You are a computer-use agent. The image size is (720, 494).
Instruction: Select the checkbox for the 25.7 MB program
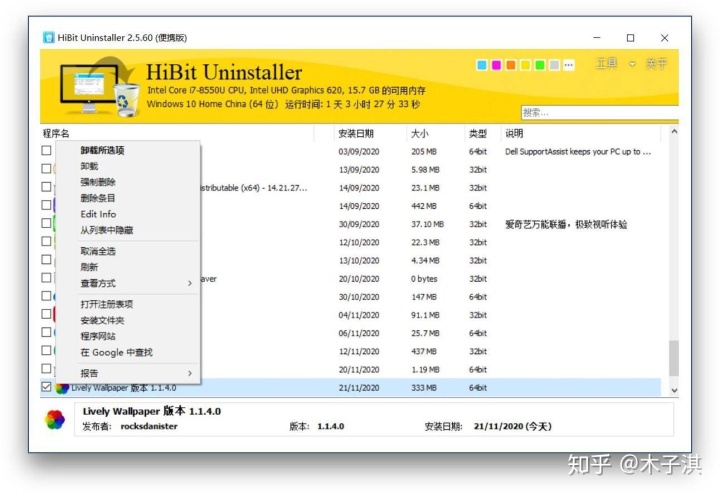(46, 332)
